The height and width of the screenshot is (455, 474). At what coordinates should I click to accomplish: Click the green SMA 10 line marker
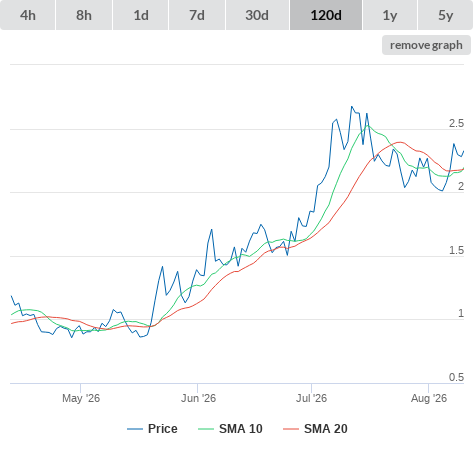[x=206, y=429]
